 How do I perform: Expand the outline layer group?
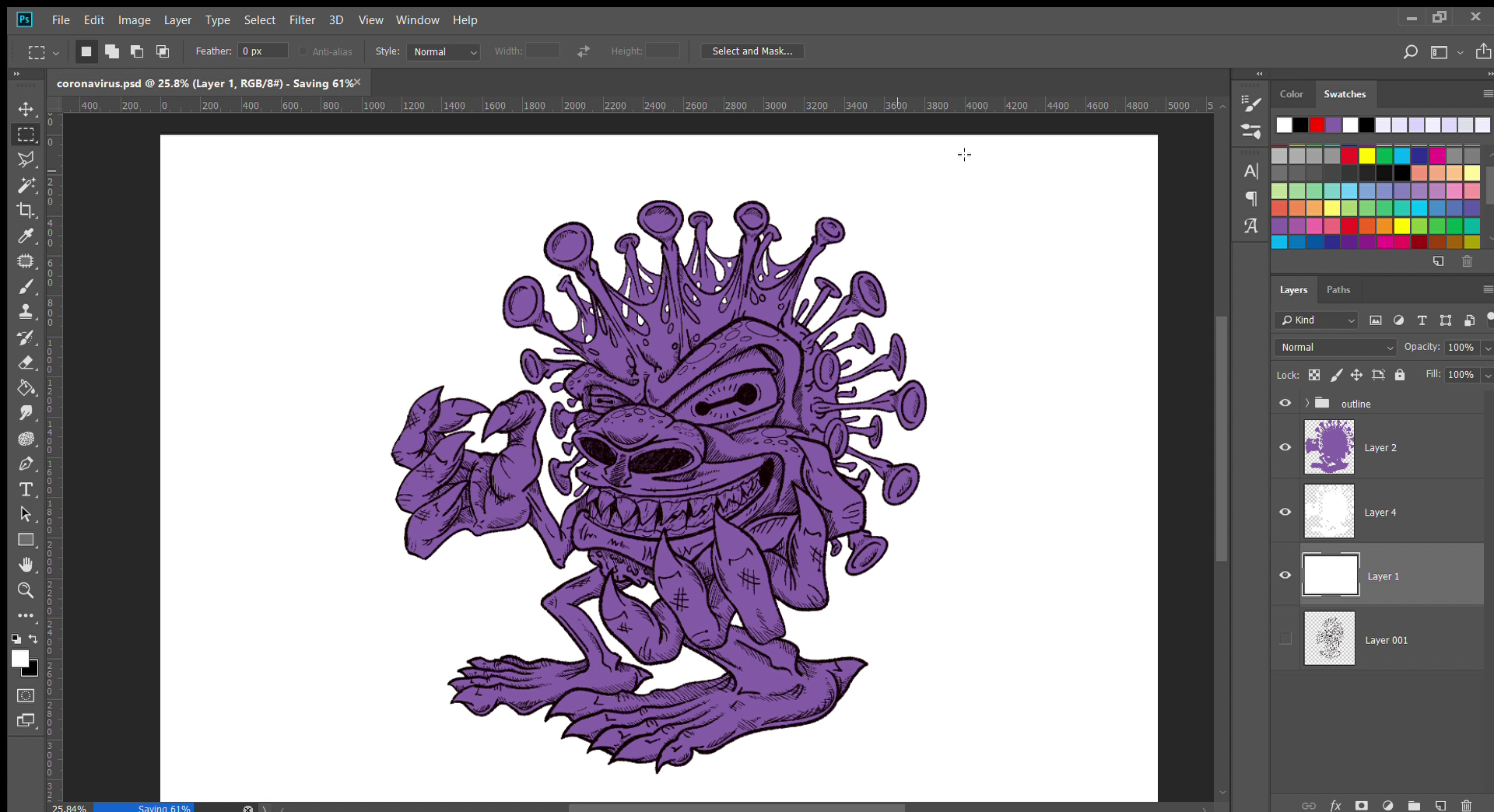pos(1307,403)
